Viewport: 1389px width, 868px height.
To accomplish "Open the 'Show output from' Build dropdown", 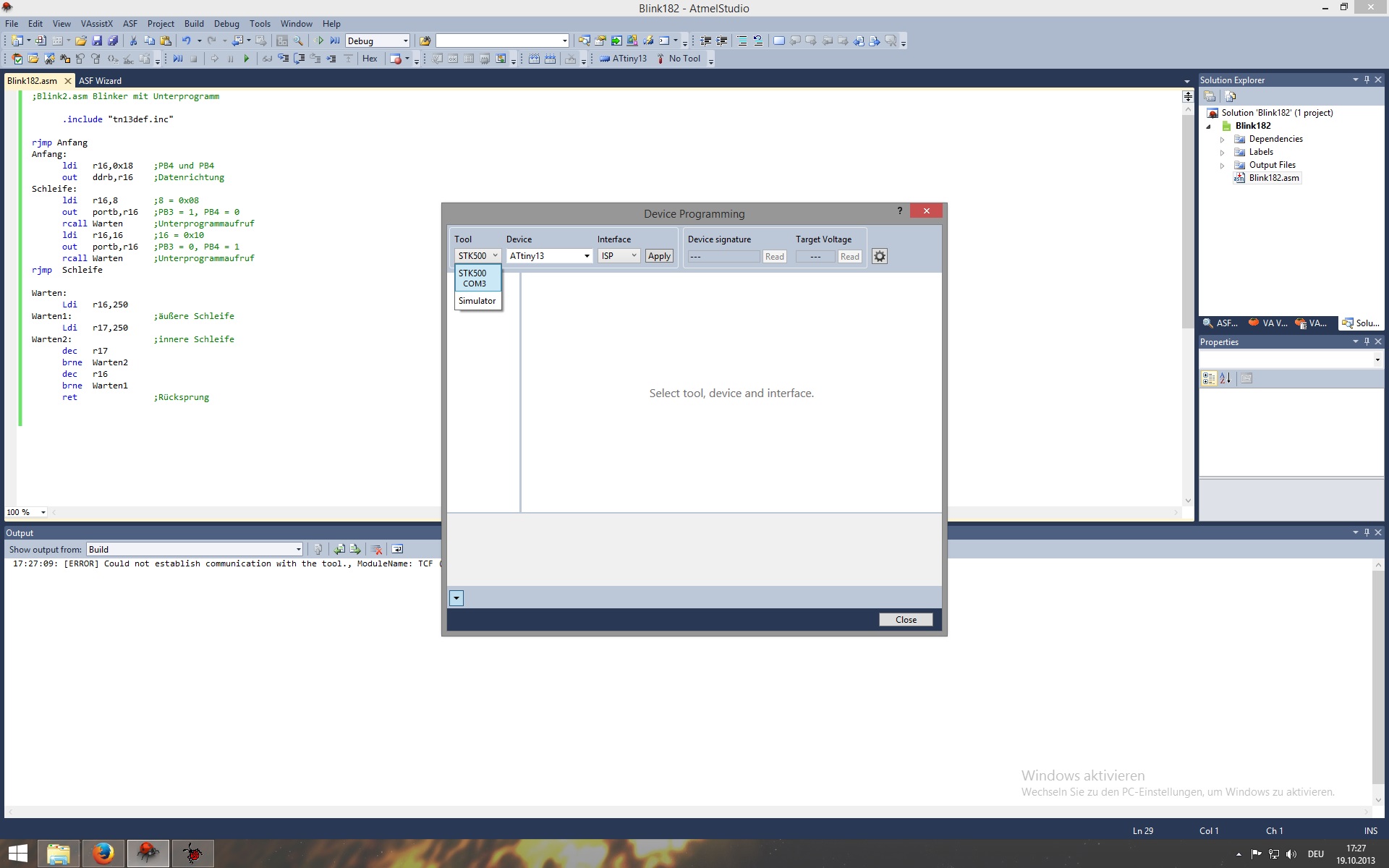I will [x=195, y=550].
